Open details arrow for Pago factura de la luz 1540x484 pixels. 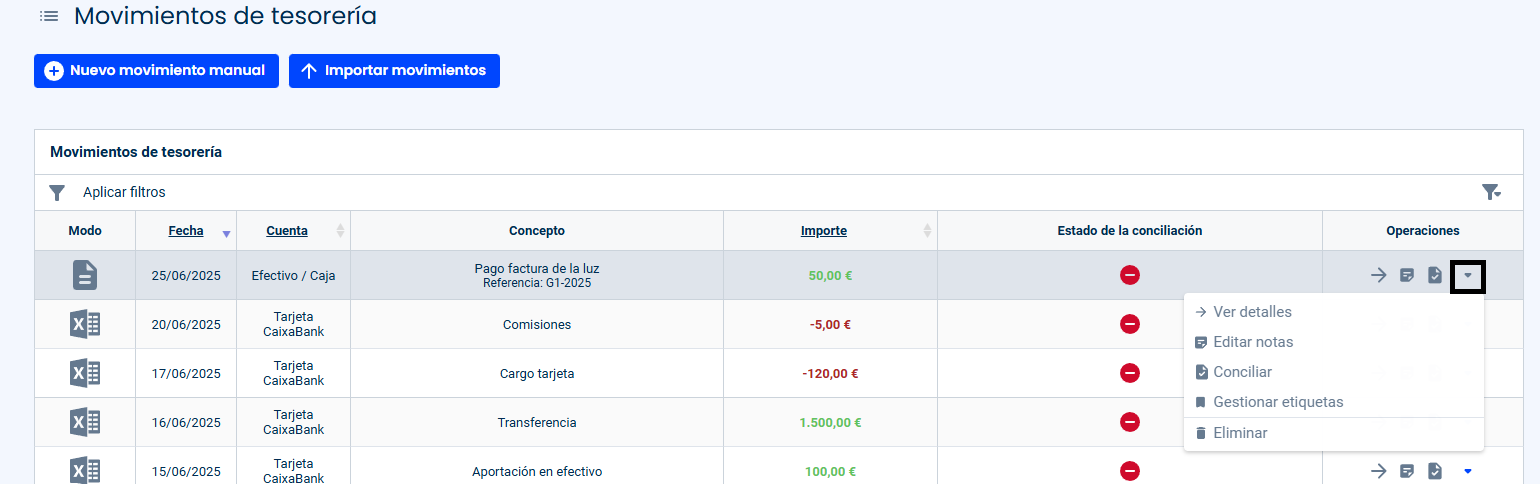tap(1378, 275)
